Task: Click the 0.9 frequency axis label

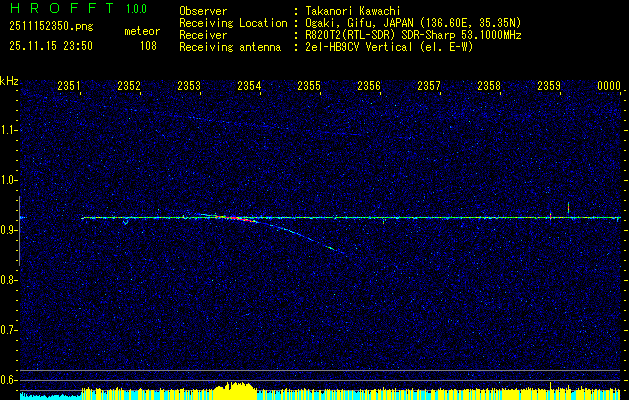Action: tap(7, 230)
